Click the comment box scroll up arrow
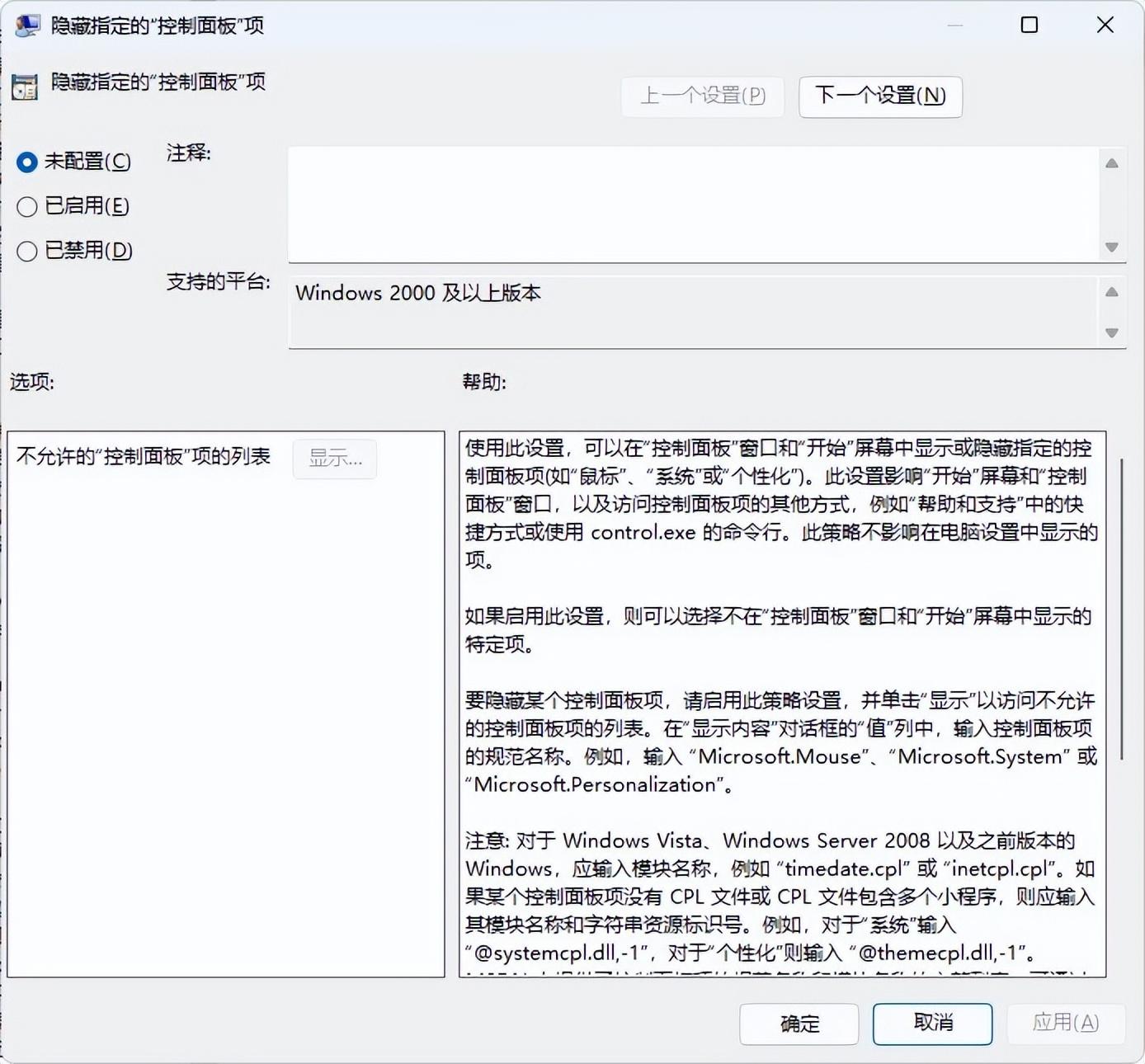This screenshot has height=1064, width=1145. (x=1112, y=163)
